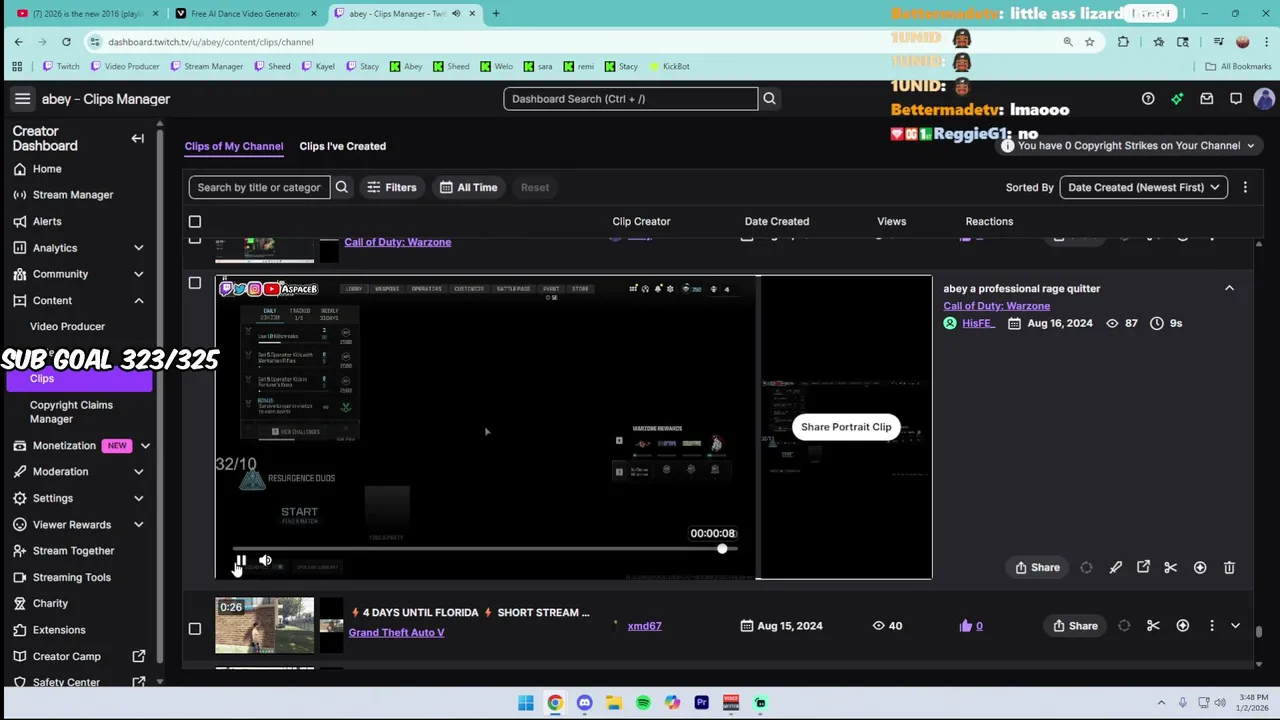Click Share Portrait Clip button
1280x720 pixels.
[846, 427]
